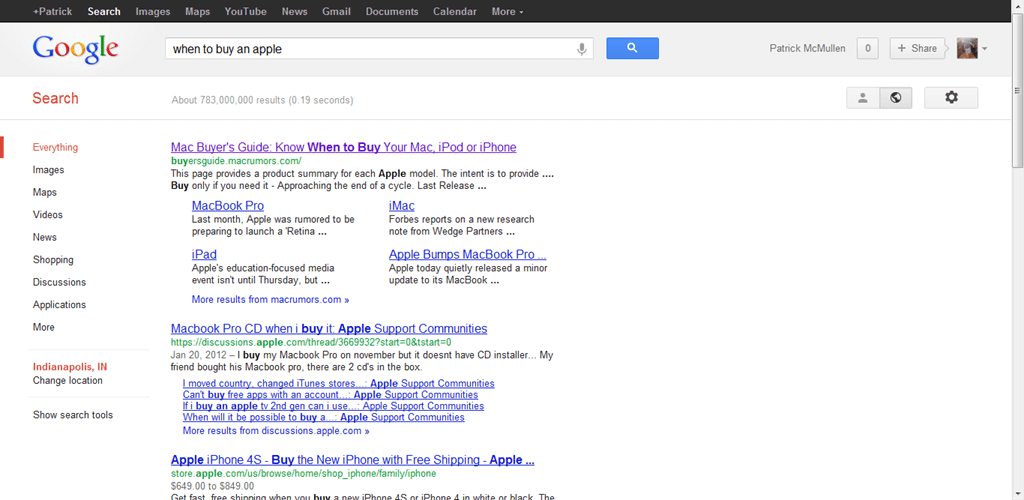Click the page vertical scrollbar thumb
Viewport: 1024px width, 500px height.
pyautogui.click(x=1017, y=91)
